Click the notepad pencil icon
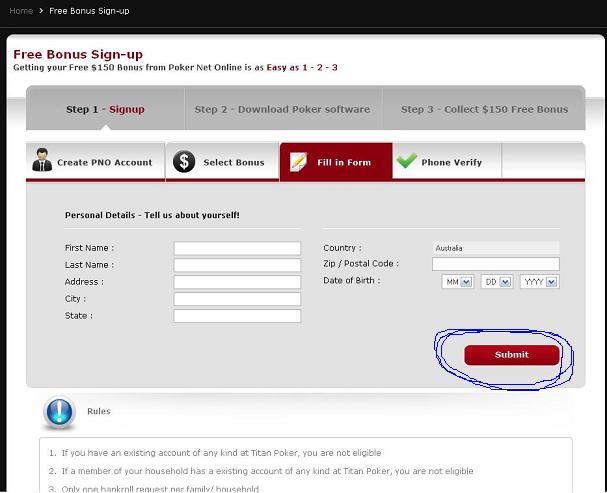This screenshot has width=607, height=493. (x=298, y=162)
